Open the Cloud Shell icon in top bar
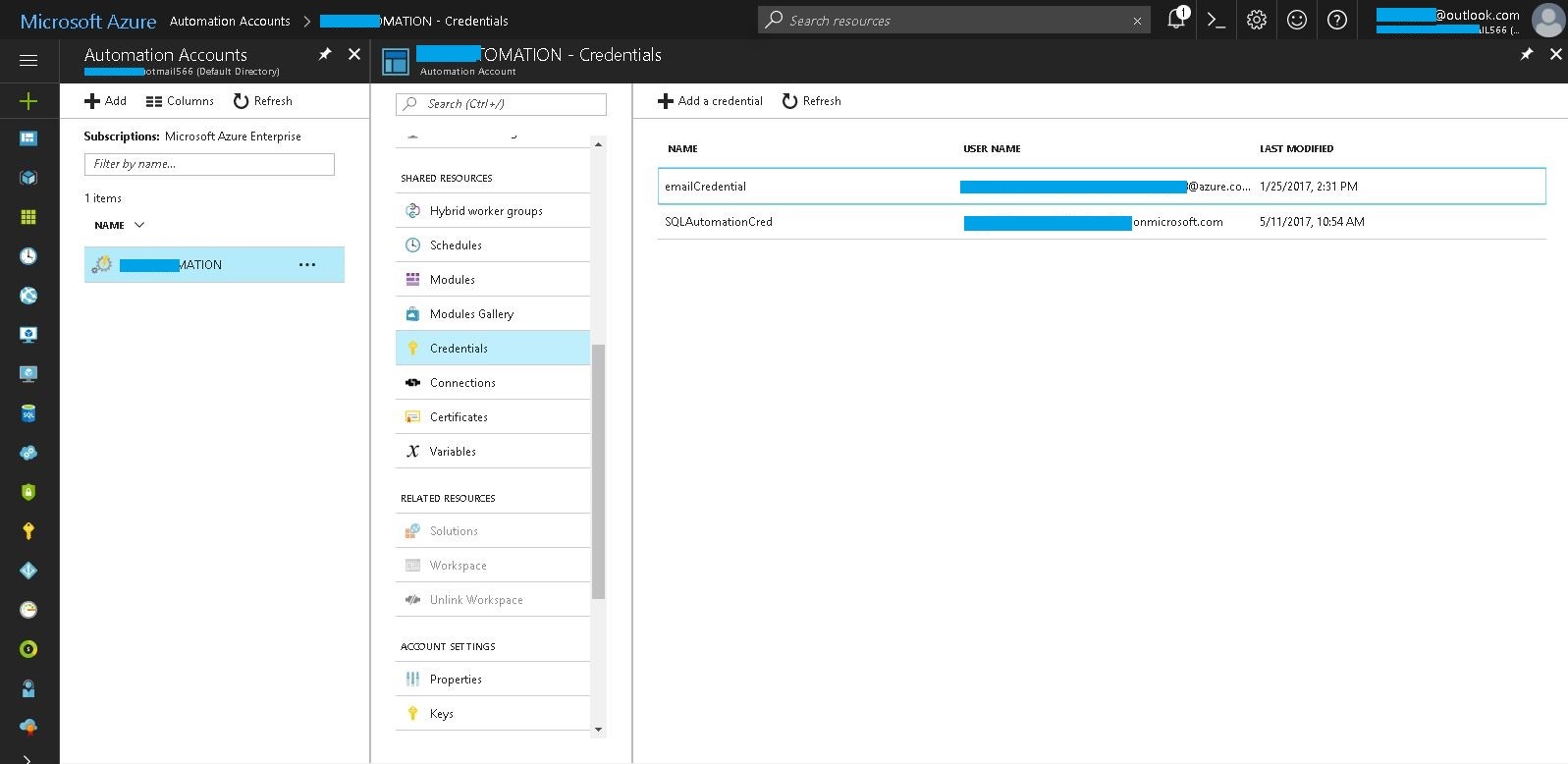The height and width of the screenshot is (764, 1568). click(1217, 20)
